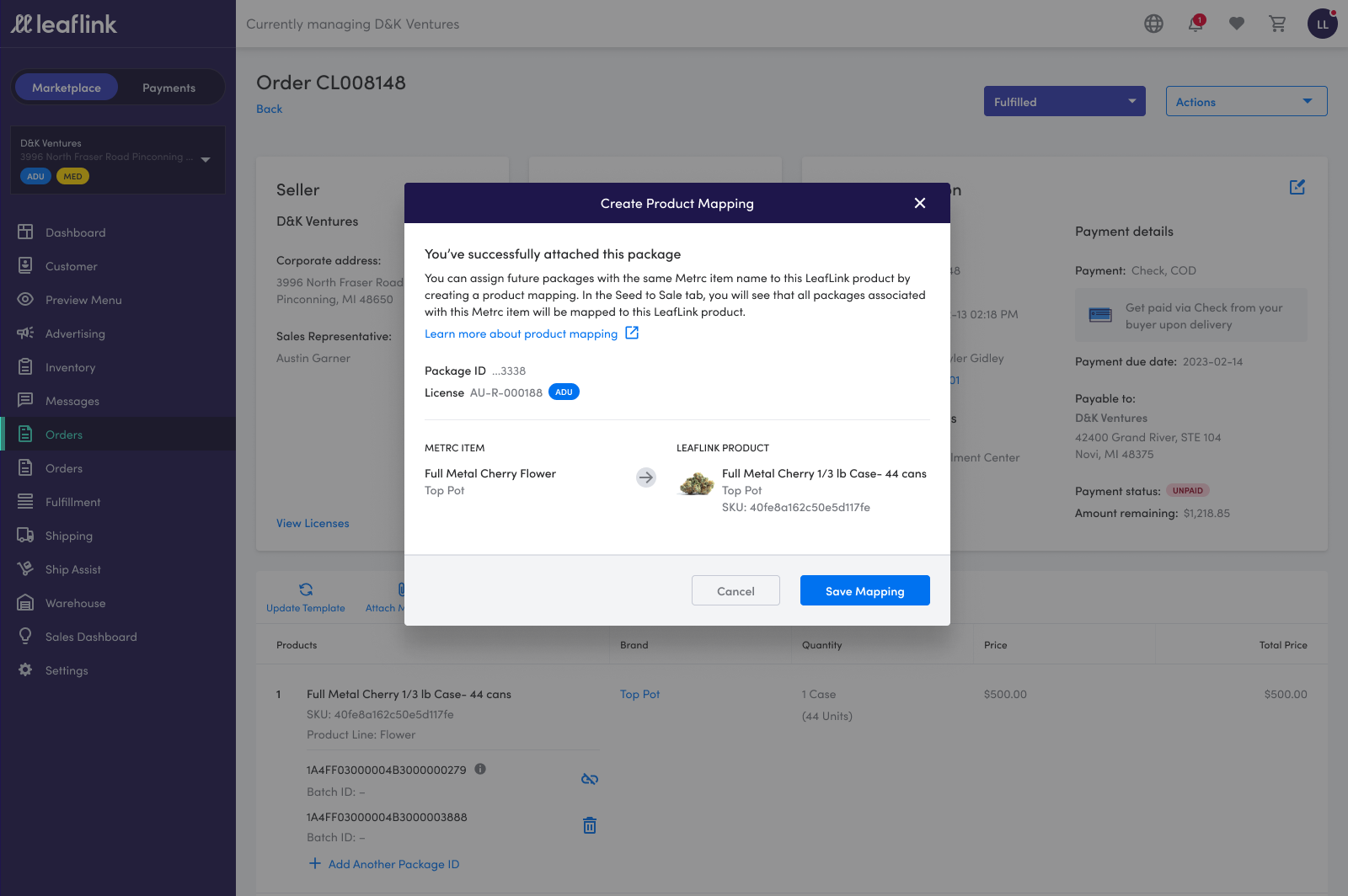
Task: Select the Marketplace toggle option
Action: 67,88
